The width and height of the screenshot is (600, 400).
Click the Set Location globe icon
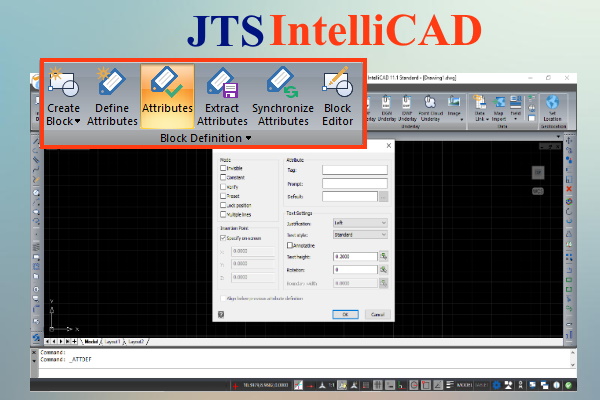(552, 103)
